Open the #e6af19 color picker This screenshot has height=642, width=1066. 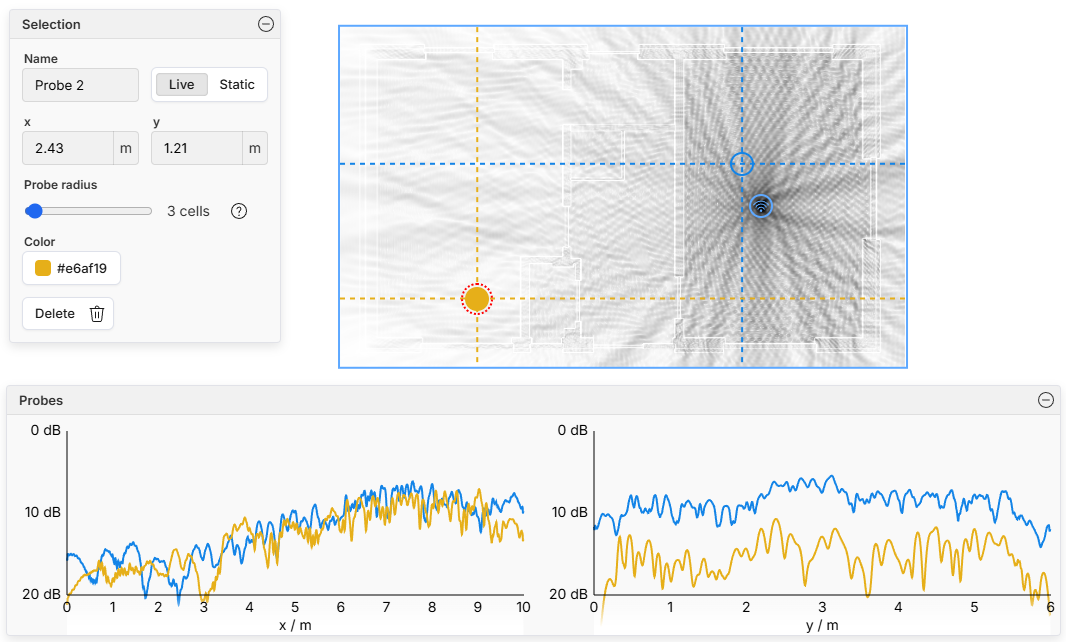coord(71,268)
